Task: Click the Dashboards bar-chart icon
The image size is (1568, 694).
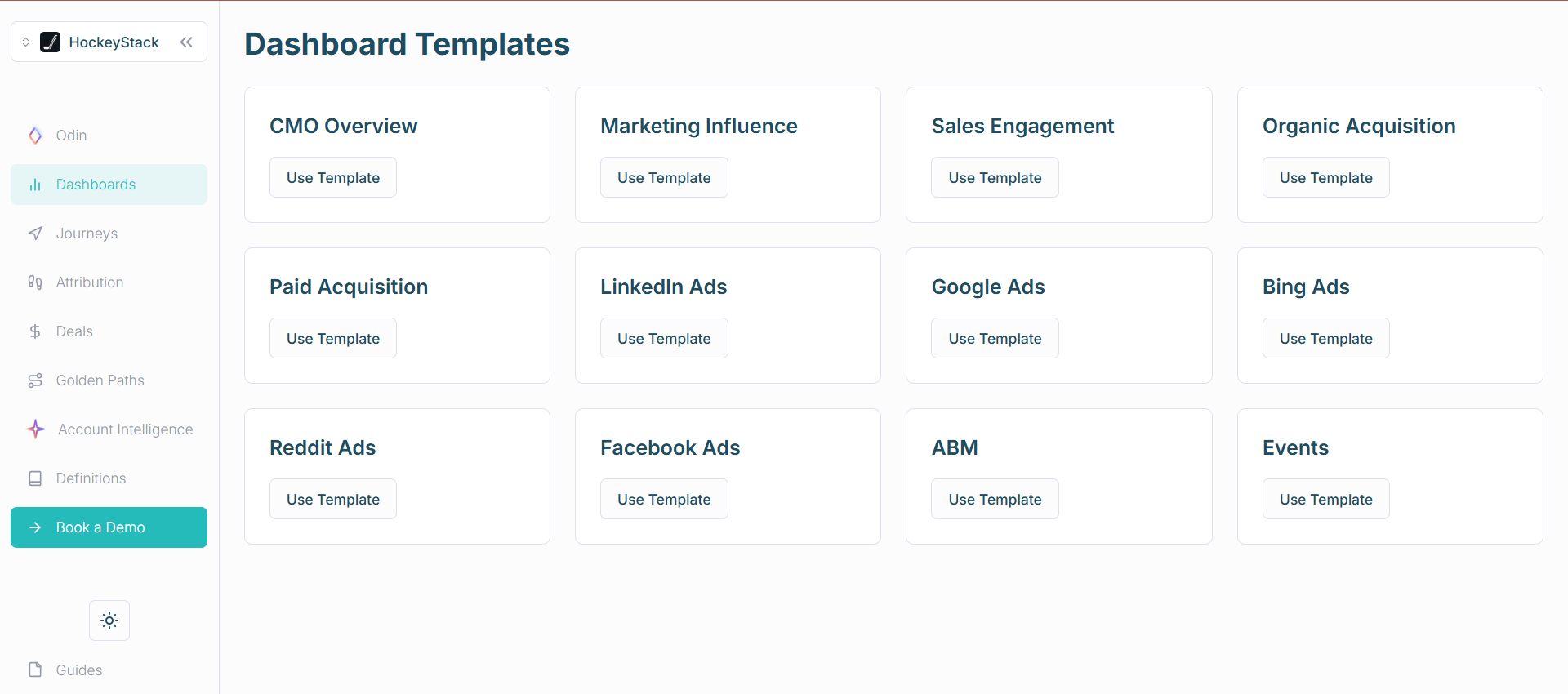Action: coord(34,185)
